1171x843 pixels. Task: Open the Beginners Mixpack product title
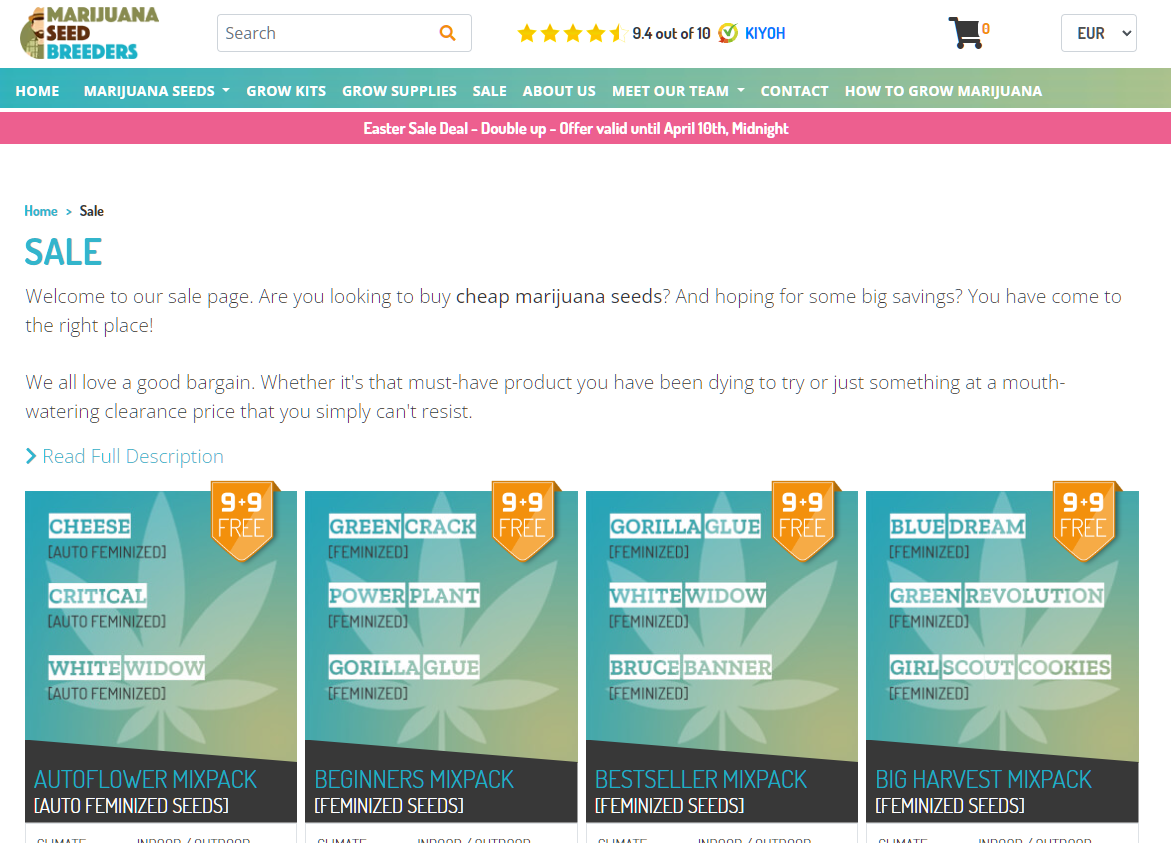point(414,780)
